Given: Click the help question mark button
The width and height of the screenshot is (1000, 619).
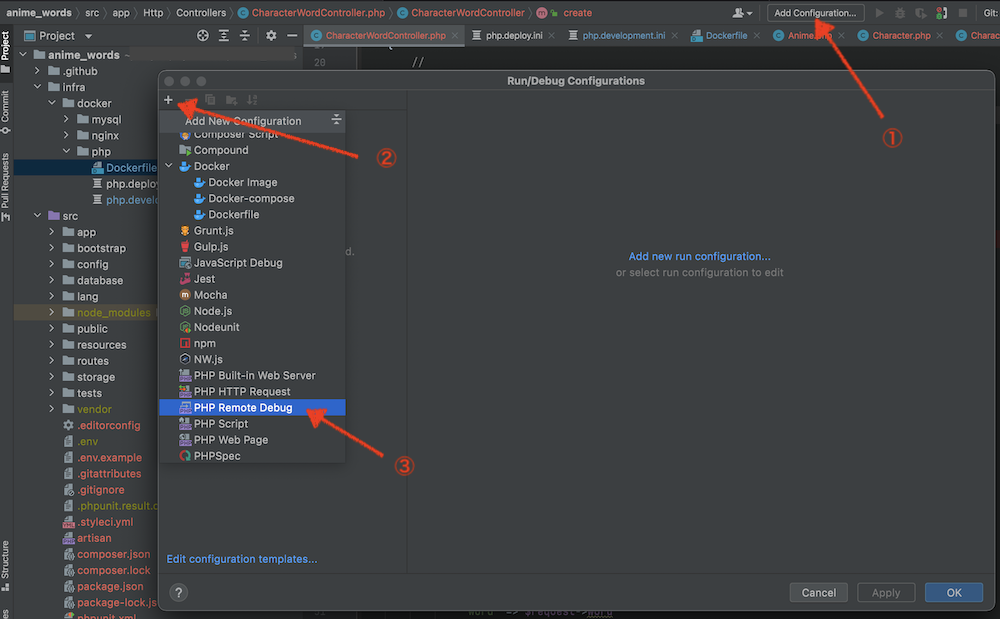Looking at the screenshot, I should click(x=179, y=593).
